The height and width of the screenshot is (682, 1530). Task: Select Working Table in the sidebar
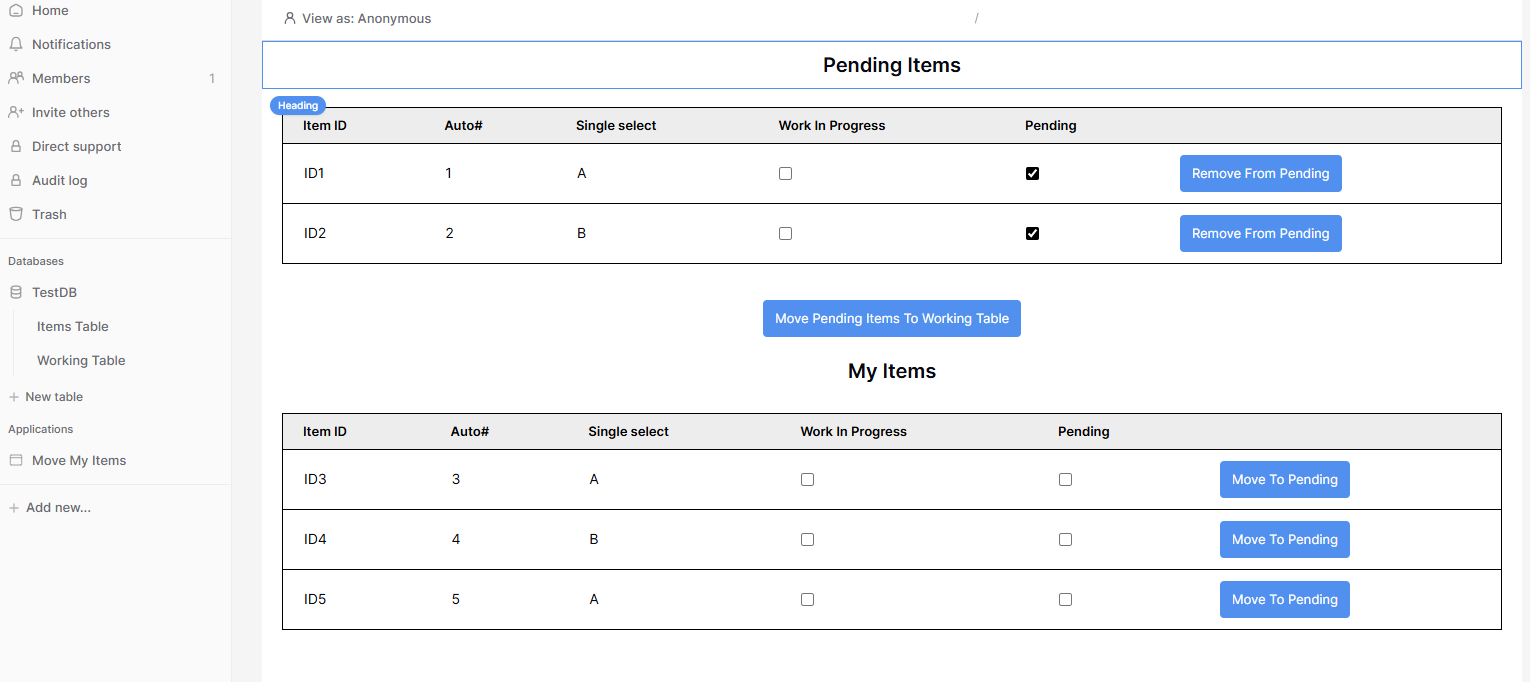(81, 361)
